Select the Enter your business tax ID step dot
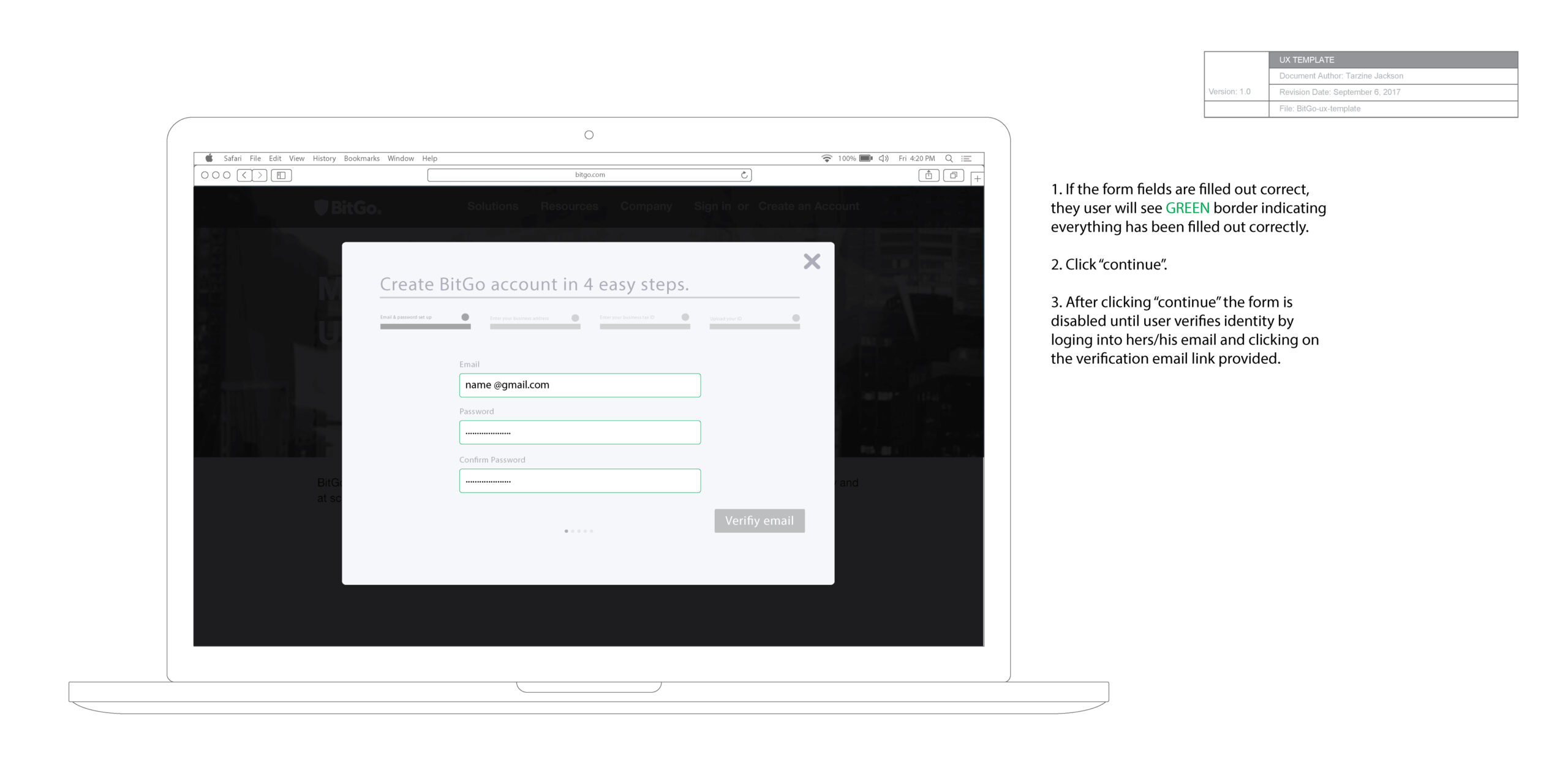The height and width of the screenshot is (784, 1568). 685,317
